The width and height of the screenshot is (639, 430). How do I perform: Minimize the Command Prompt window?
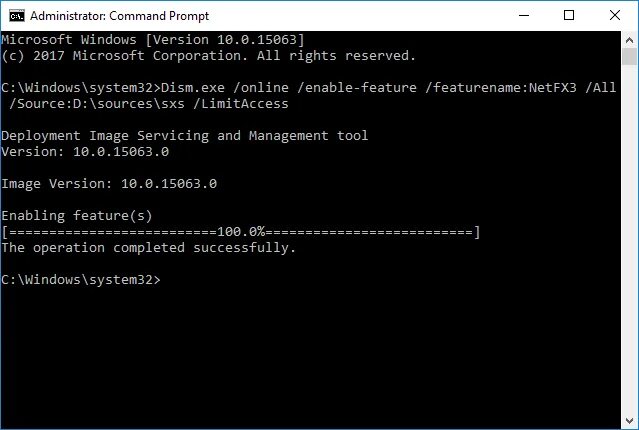[524, 15]
